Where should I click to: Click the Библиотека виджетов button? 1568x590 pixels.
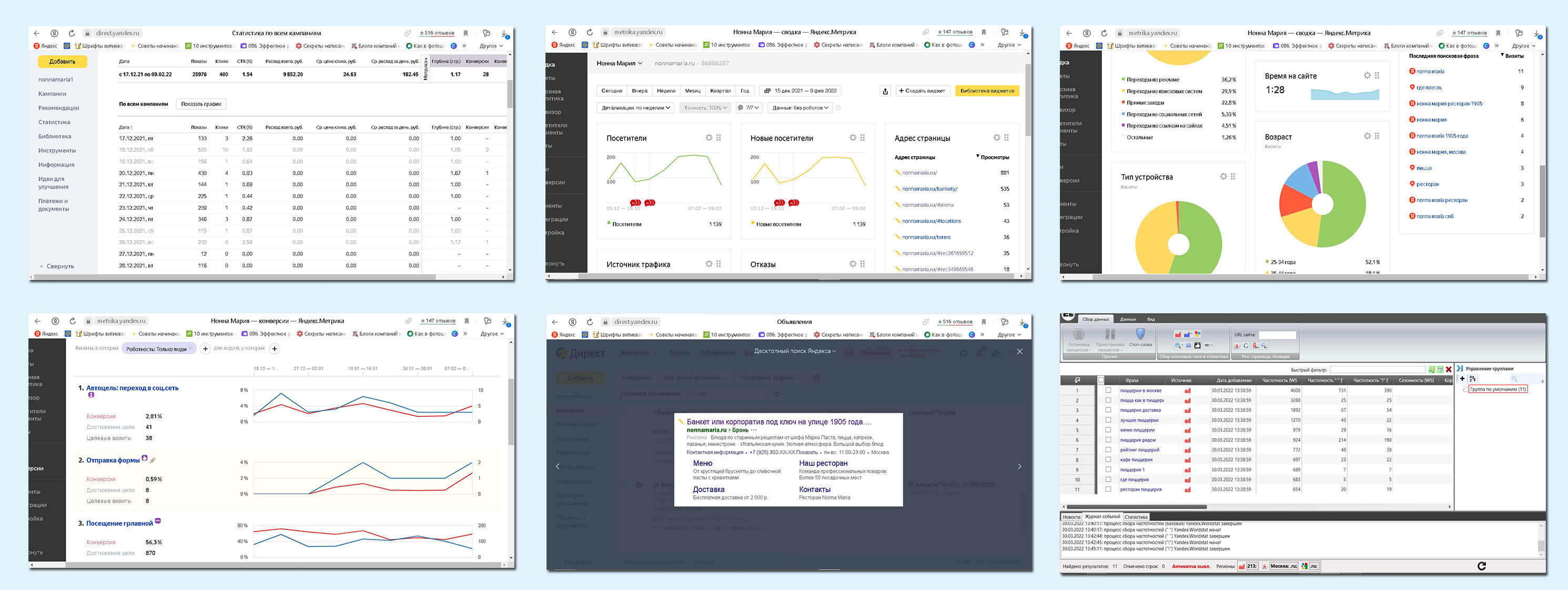(987, 91)
